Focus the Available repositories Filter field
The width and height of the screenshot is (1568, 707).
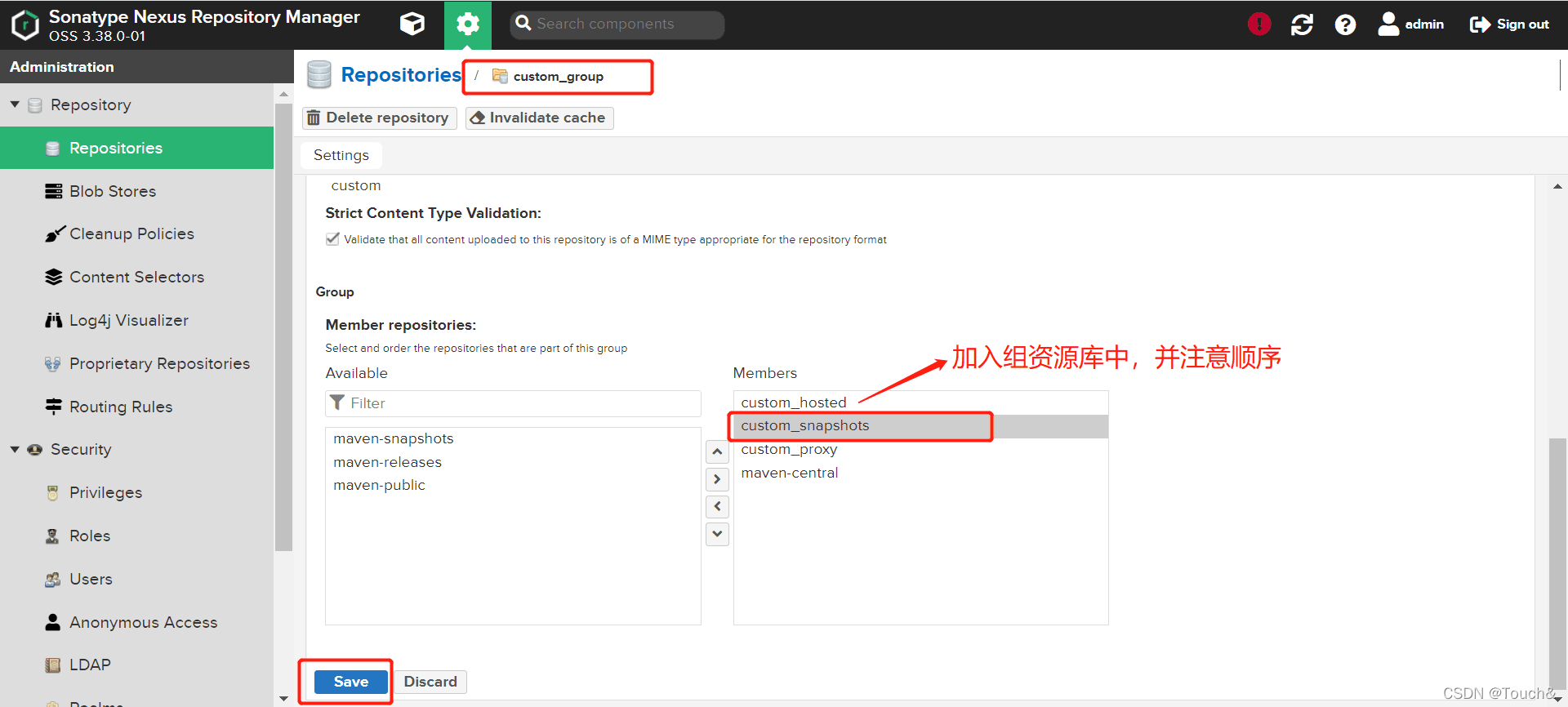click(513, 403)
